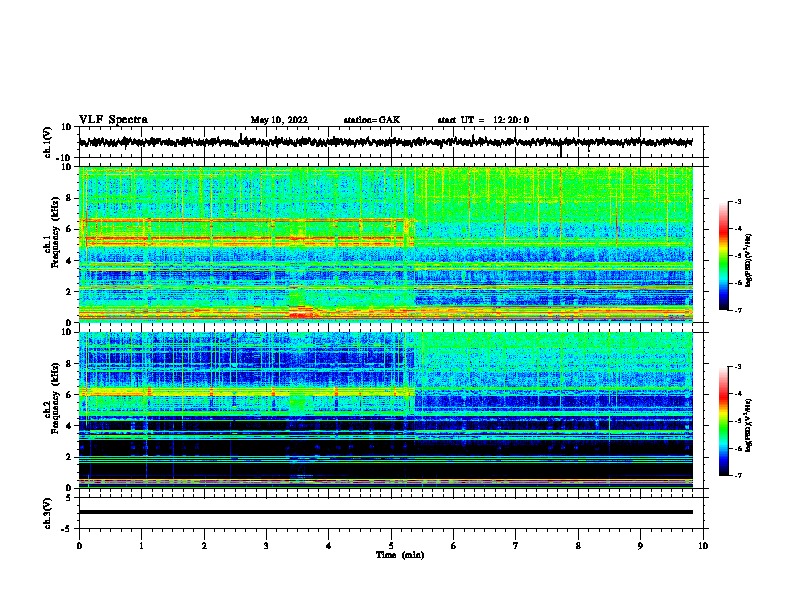Click the 4 kHz tick on ch.2 frequency axis

pos(70,426)
